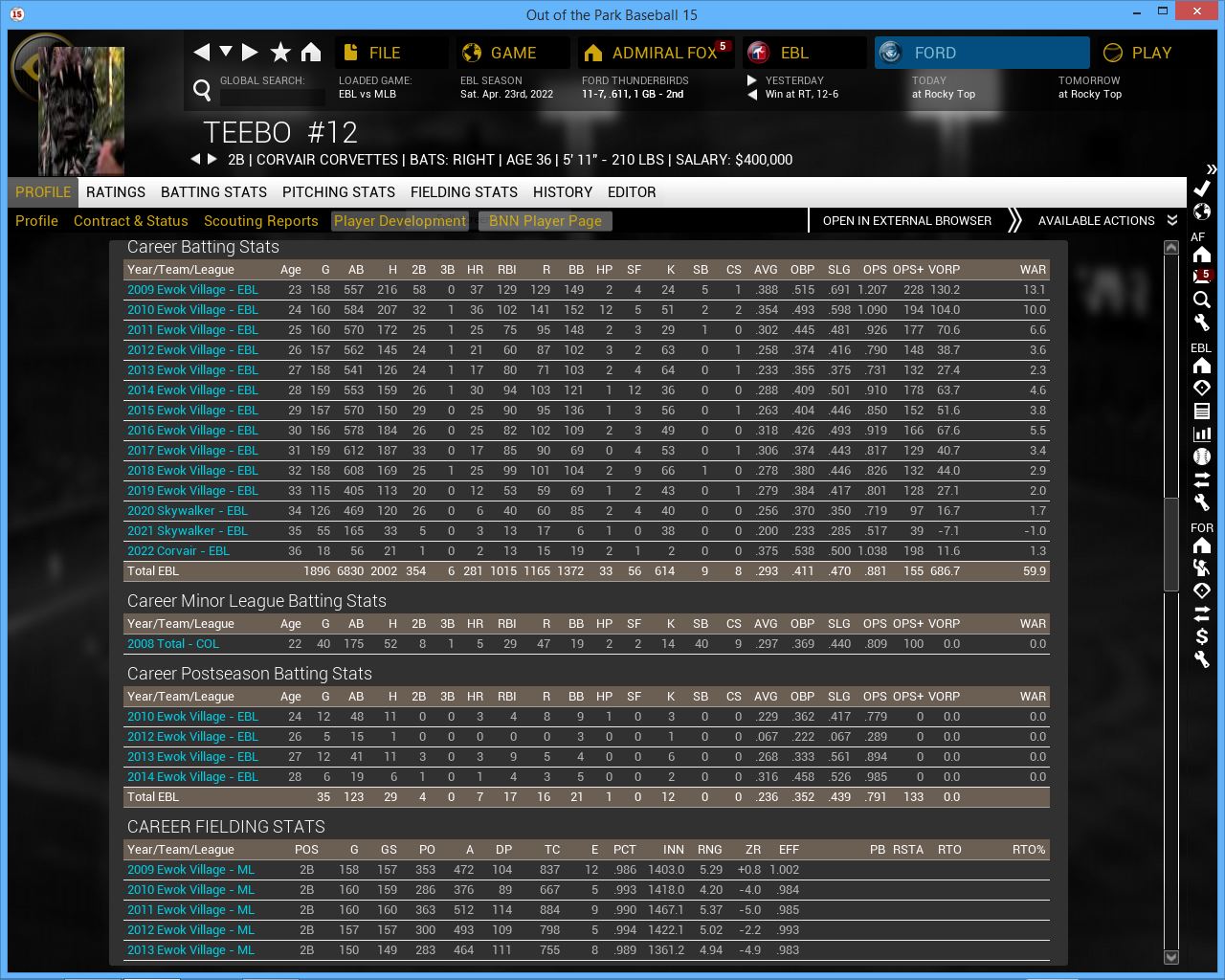1225x980 pixels.
Task: Expand the sidebar with double chevron
Action: point(1212,168)
